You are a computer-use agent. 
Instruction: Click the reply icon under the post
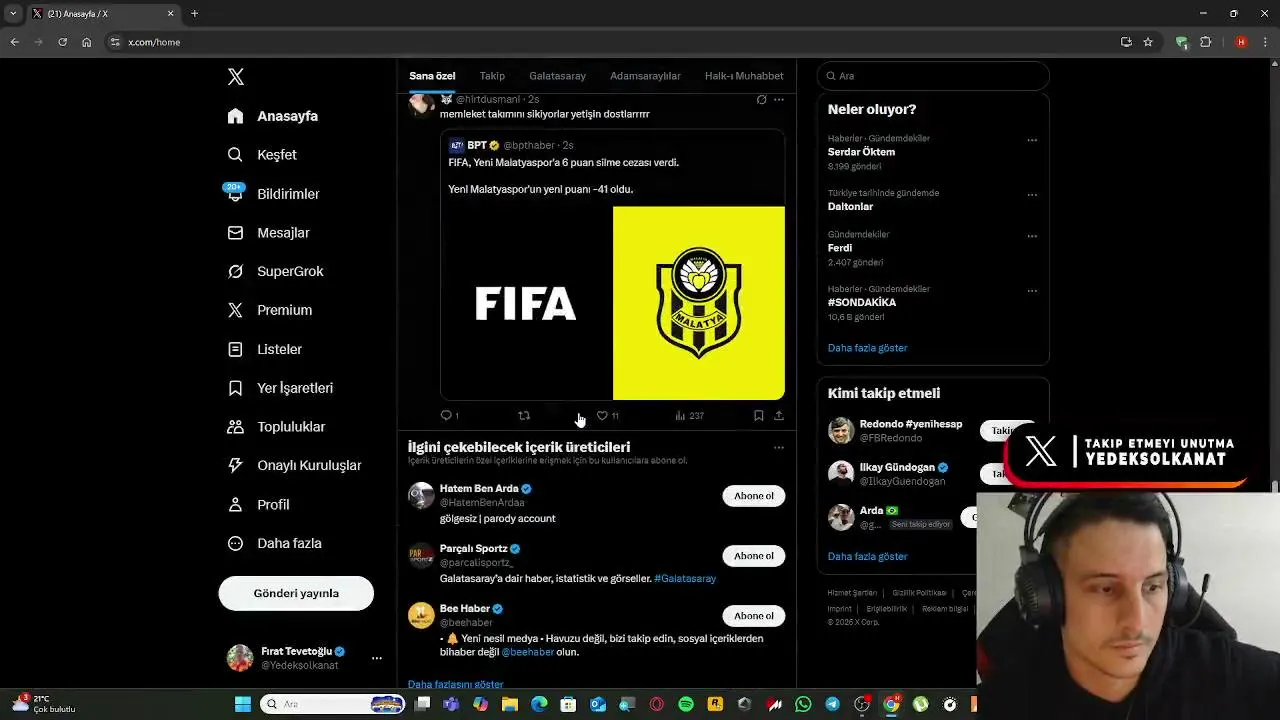pyautogui.click(x=446, y=415)
